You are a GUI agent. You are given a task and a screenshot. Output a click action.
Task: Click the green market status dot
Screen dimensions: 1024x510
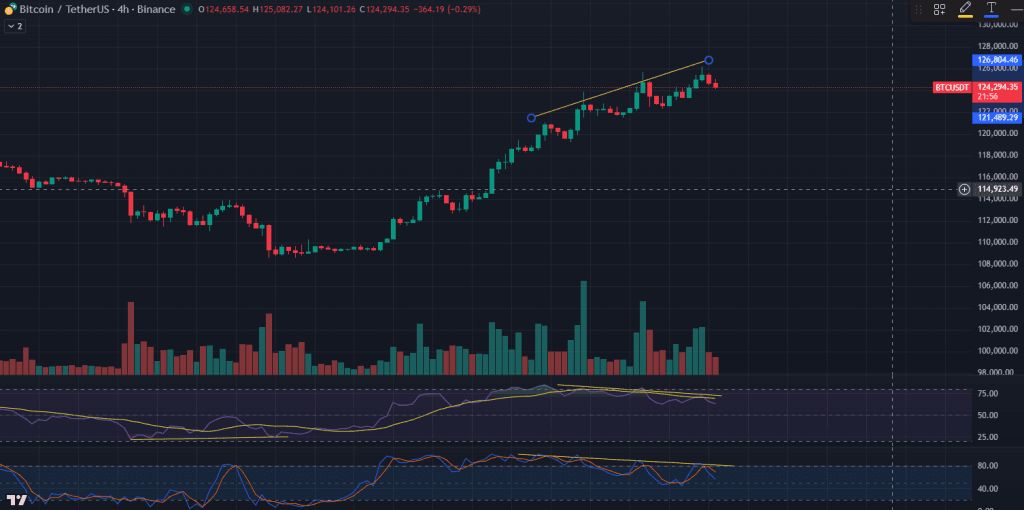coord(188,9)
